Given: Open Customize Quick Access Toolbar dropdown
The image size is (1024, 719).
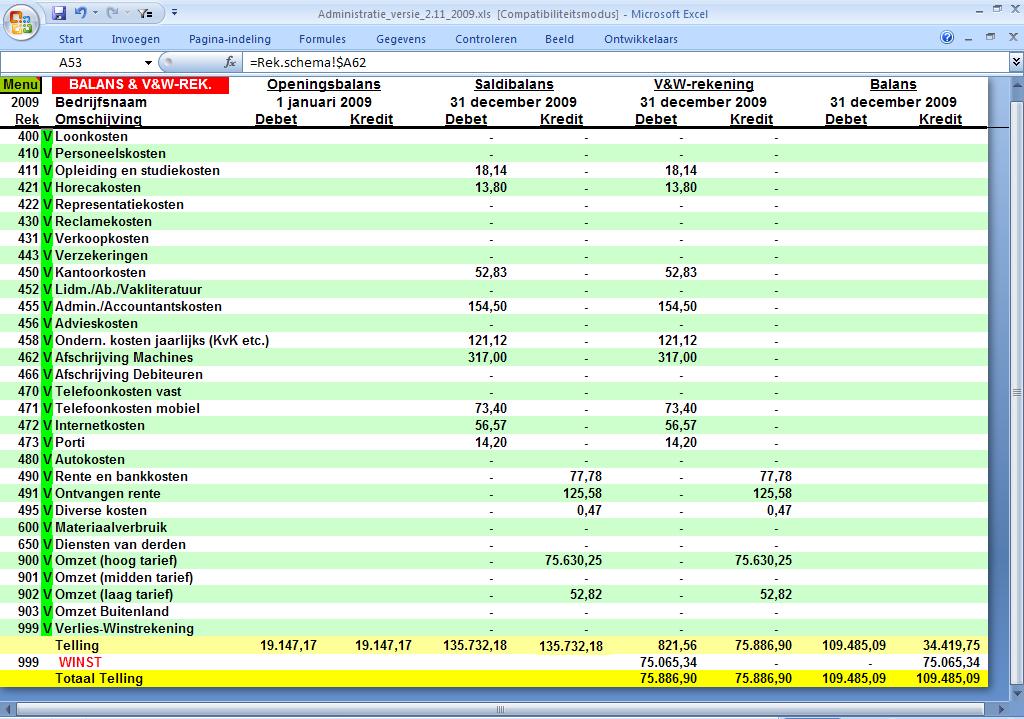Looking at the screenshot, I should [174, 13].
